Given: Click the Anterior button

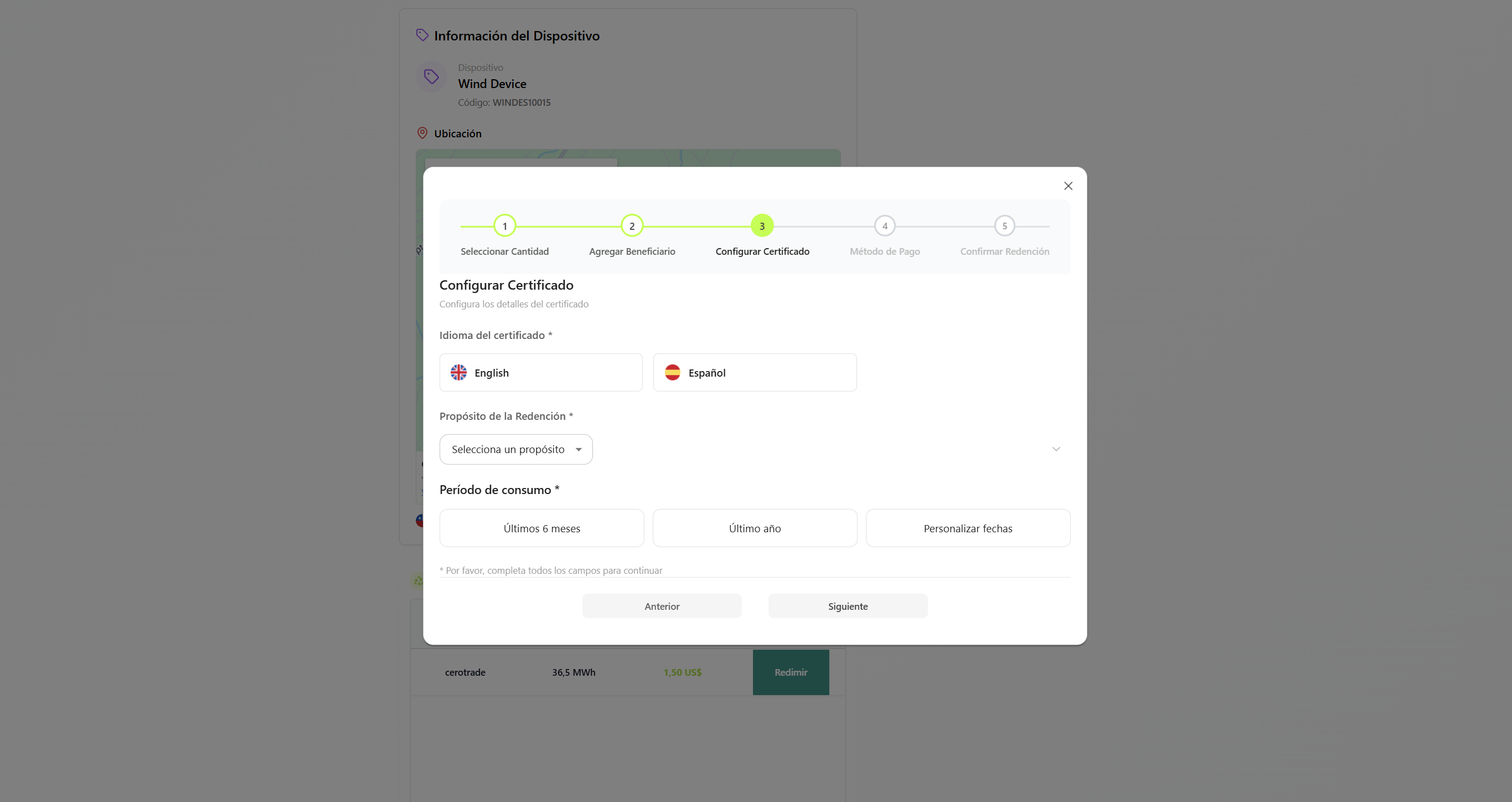Looking at the screenshot, I should point(662,605).
